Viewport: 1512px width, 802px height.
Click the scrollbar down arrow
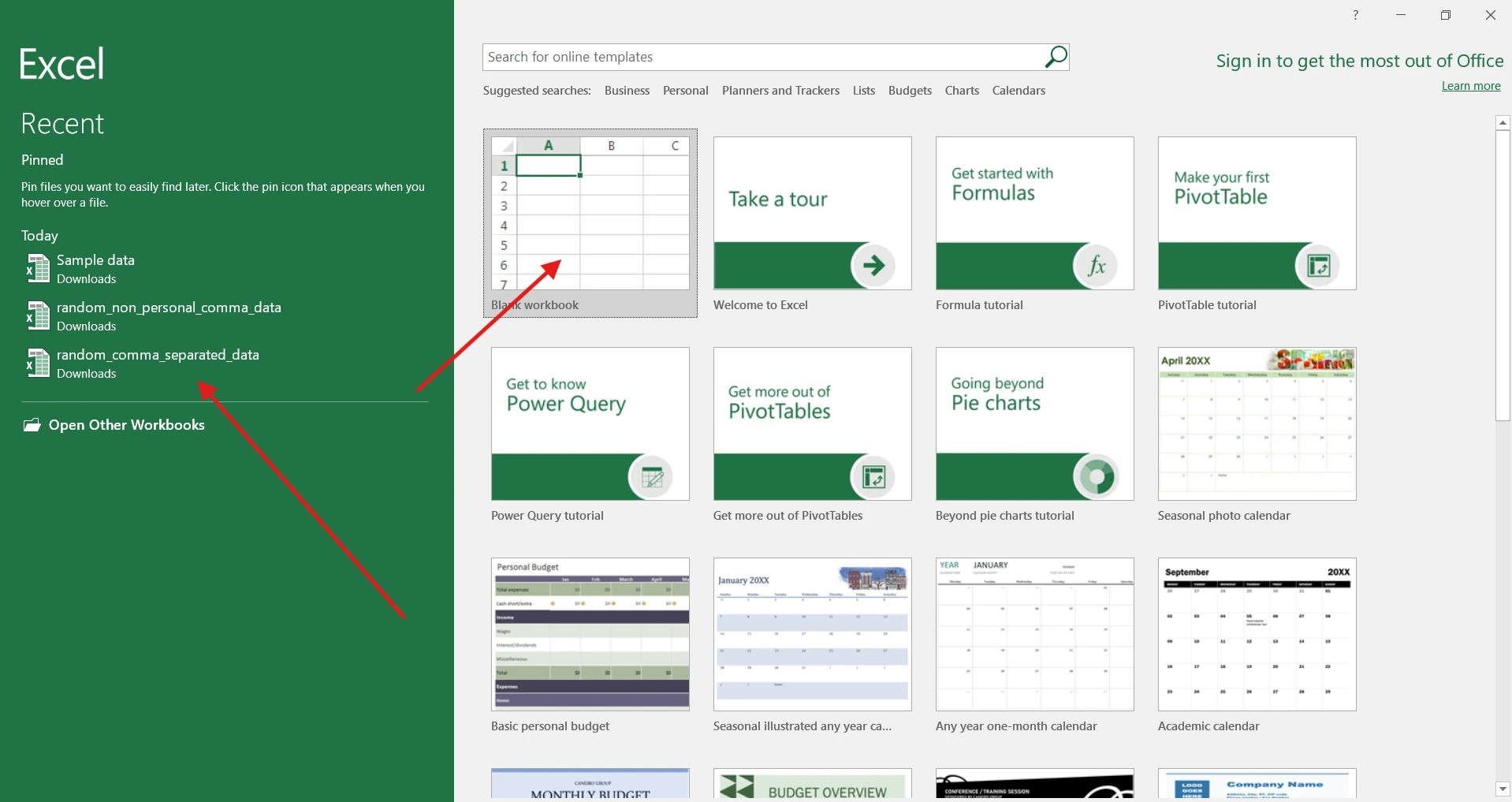pyautogui.click(x=1502, y=789)
